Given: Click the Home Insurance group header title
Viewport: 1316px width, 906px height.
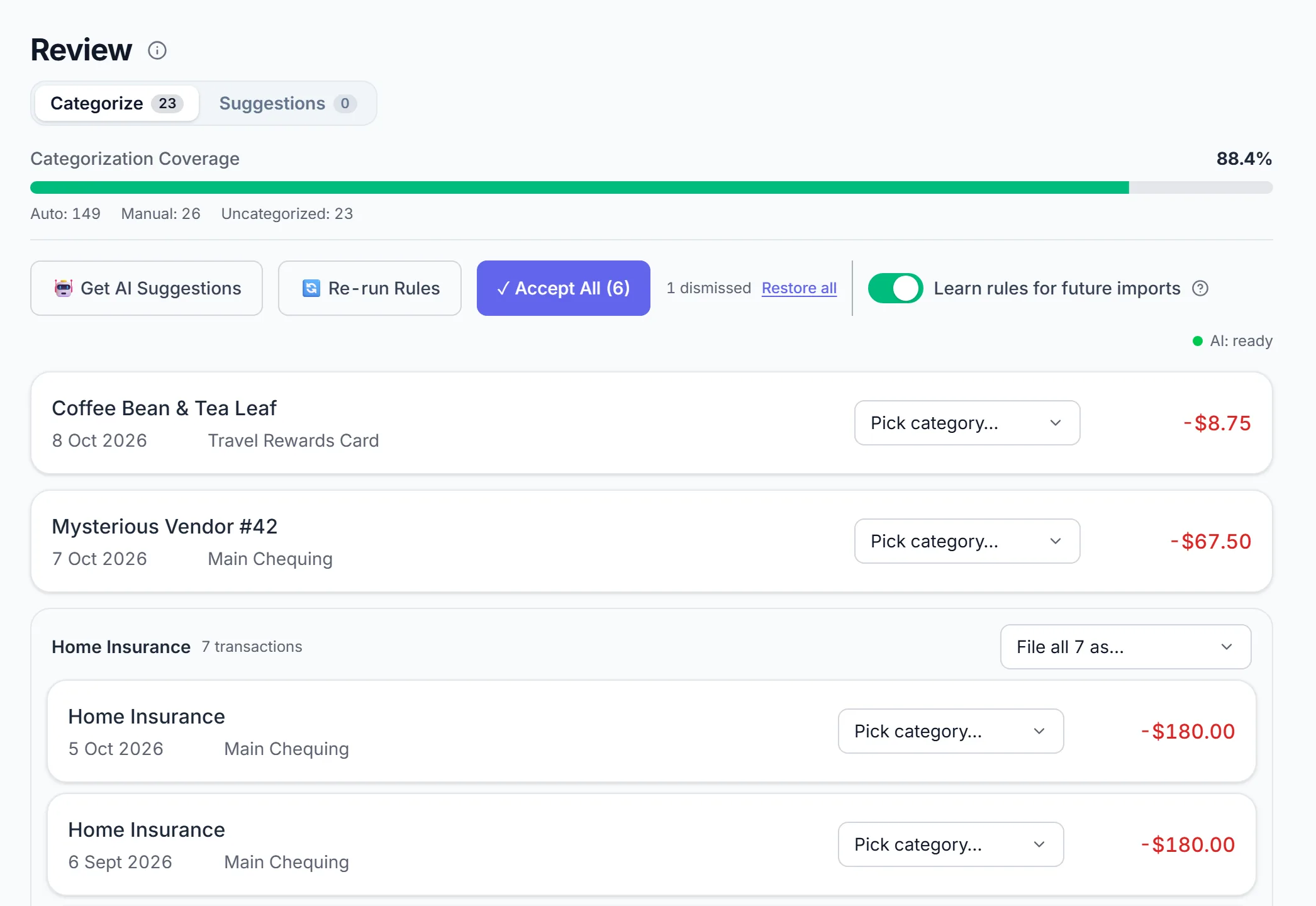Looking at the screenshot, I should (121, 647).
